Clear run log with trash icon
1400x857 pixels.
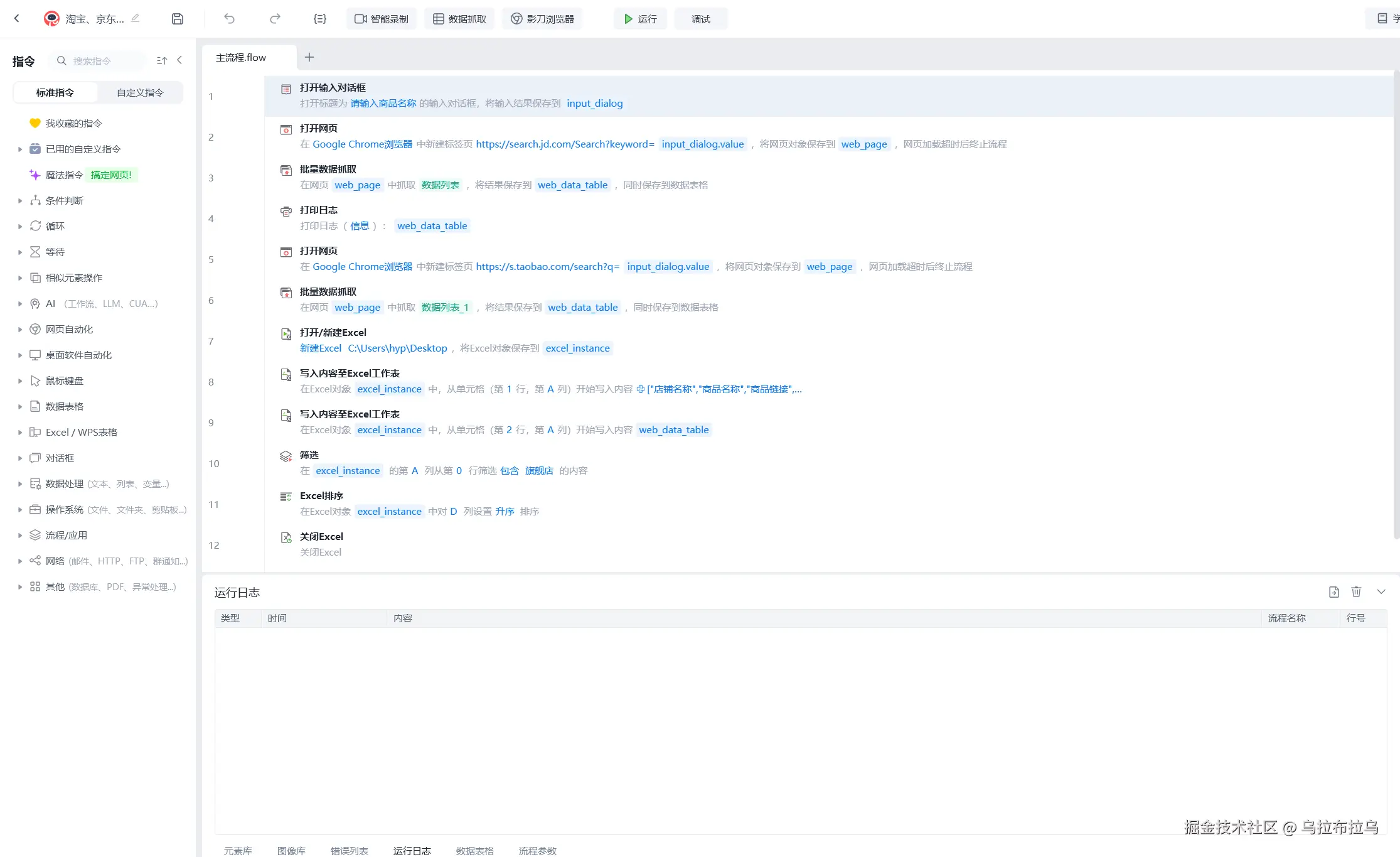point(1356,592)
